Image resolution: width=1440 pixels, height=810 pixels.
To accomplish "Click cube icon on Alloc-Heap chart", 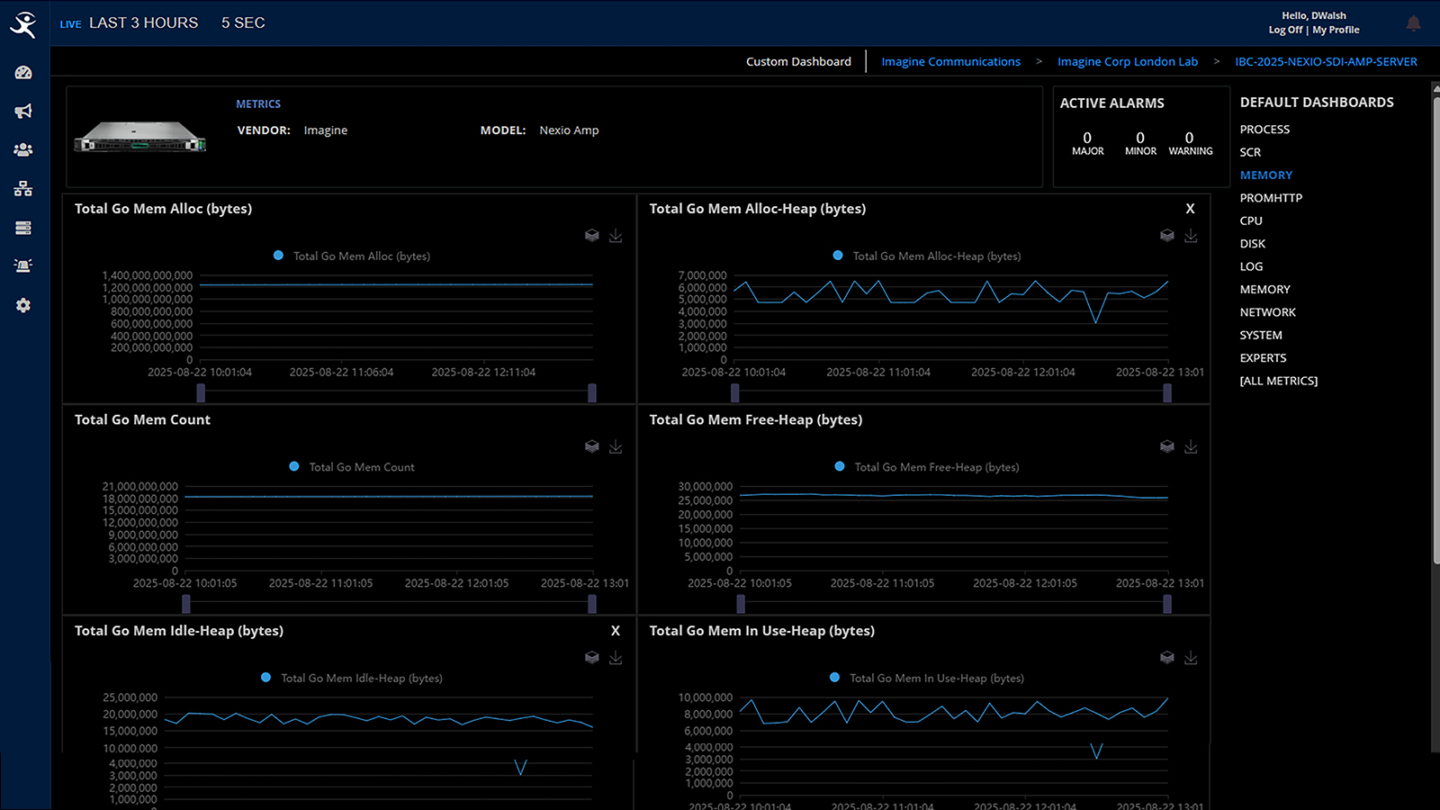I will 1167,236.
